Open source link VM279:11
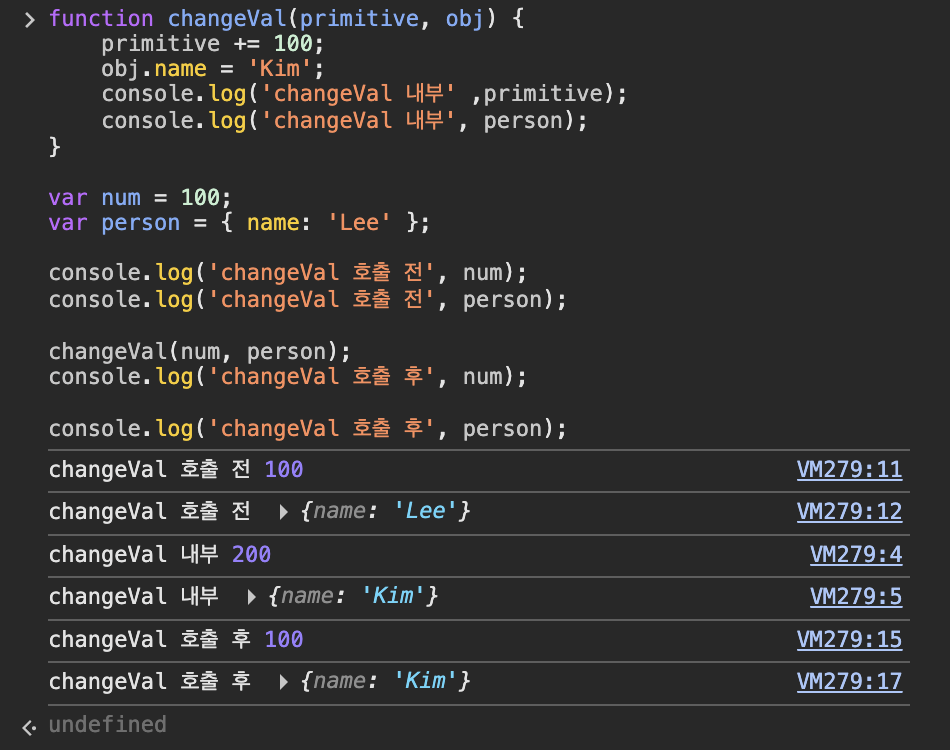This screenshot has width=950, height=750. [849, 470]
